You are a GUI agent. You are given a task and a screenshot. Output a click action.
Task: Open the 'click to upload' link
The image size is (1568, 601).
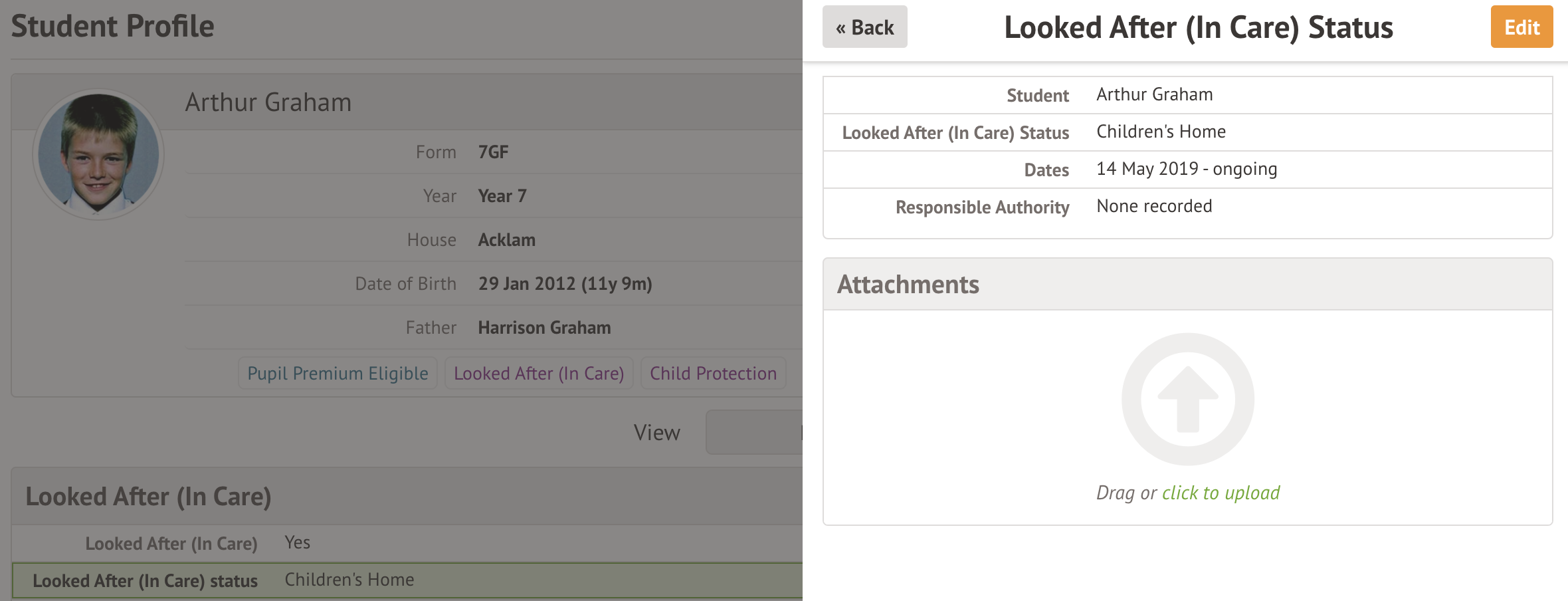[x=1221, y=493]
